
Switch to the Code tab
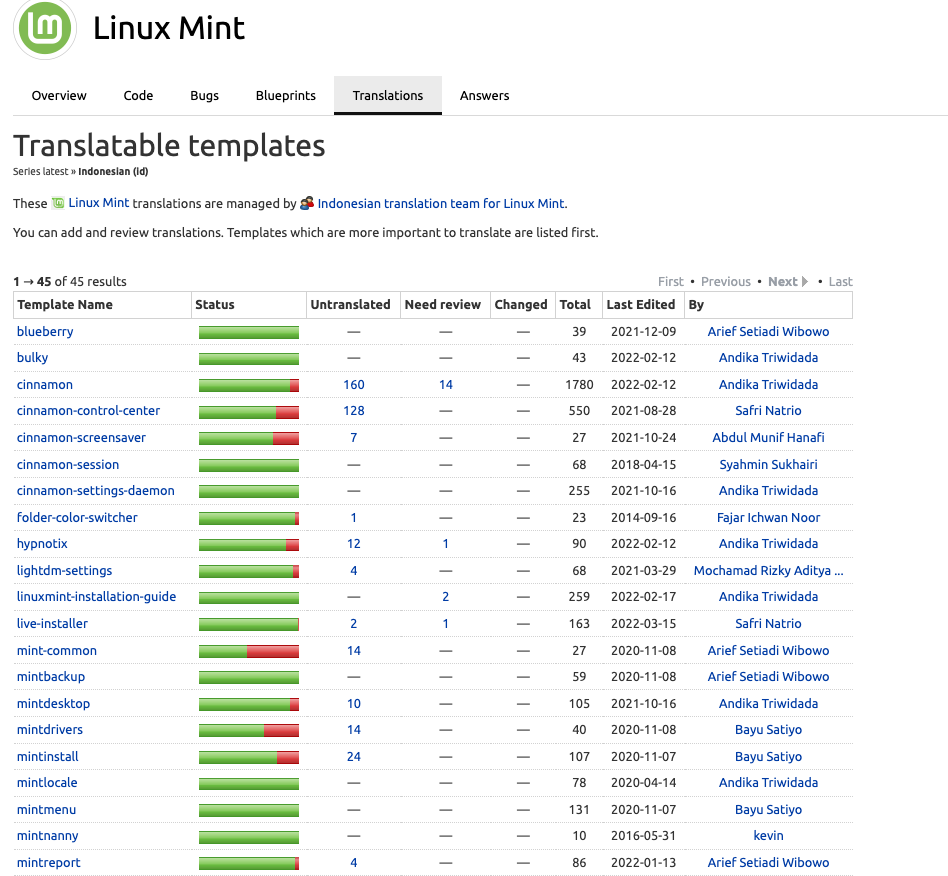(138, 96)
